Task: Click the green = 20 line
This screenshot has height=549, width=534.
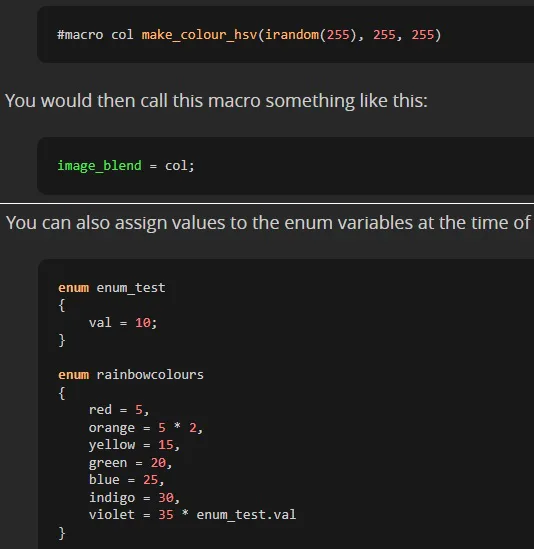Action: tap(130, 463)
